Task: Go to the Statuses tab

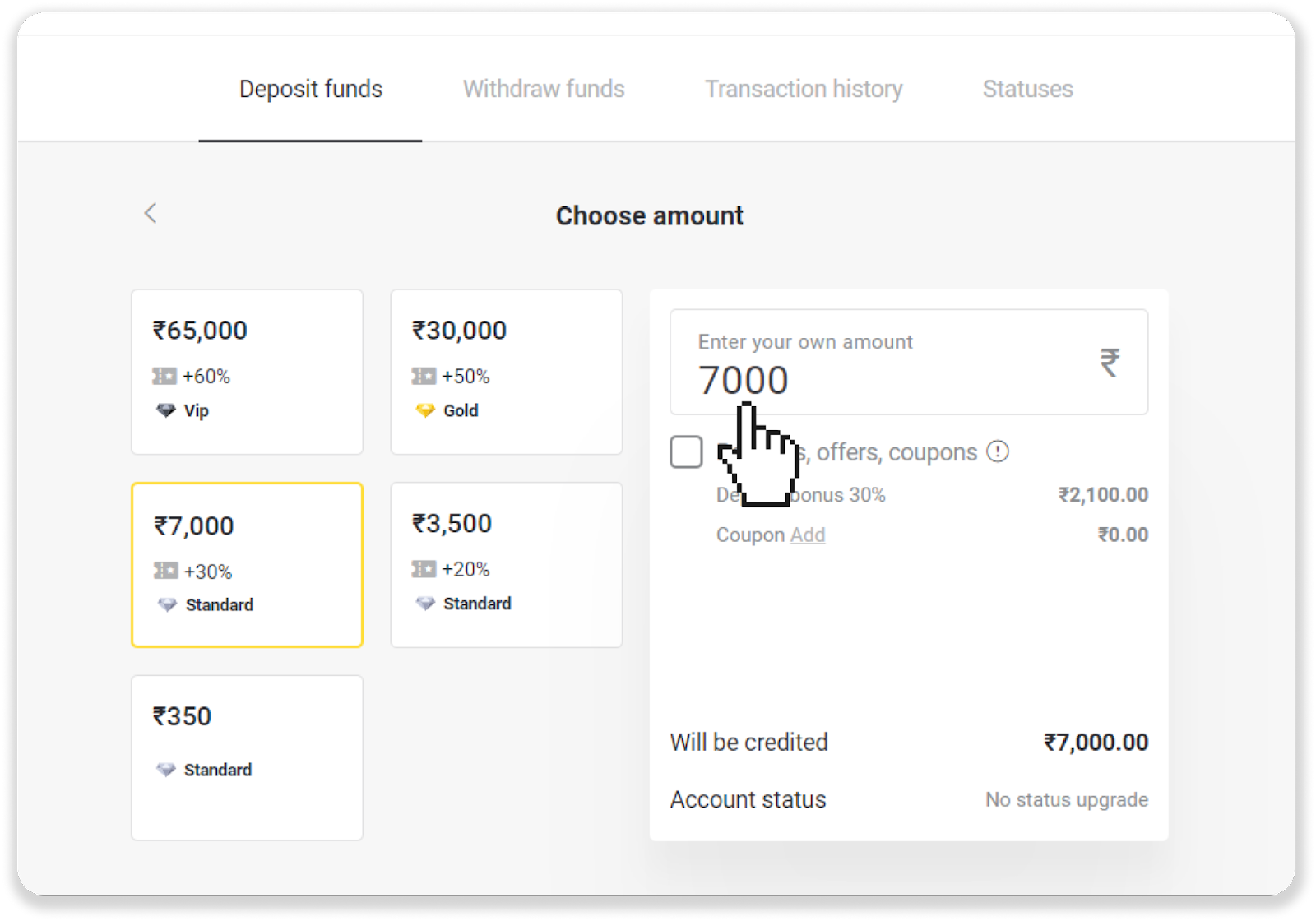Action: click(x=1027, y=89)
